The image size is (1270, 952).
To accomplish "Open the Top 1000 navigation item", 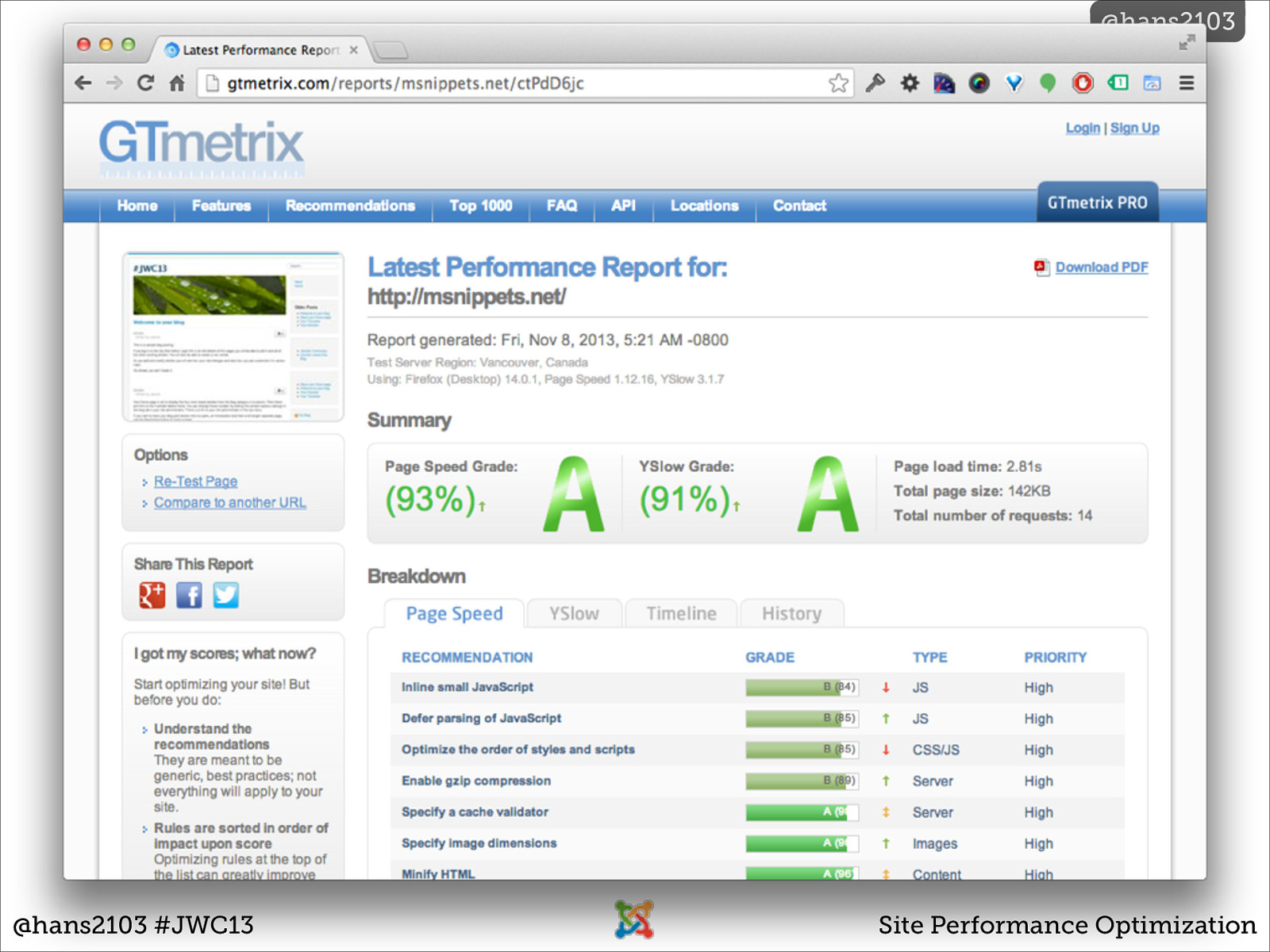I will (x=481, y=205).
